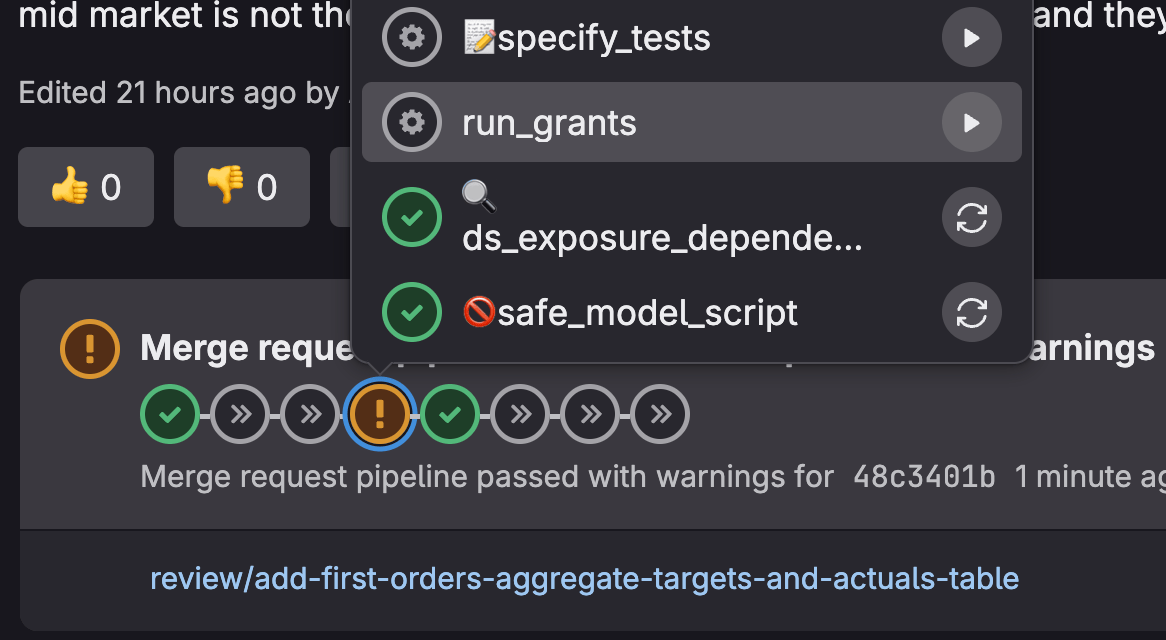1166x640 pixels.
Task: Open the second passed pipeline stage
Action: (x=450, y=414)
